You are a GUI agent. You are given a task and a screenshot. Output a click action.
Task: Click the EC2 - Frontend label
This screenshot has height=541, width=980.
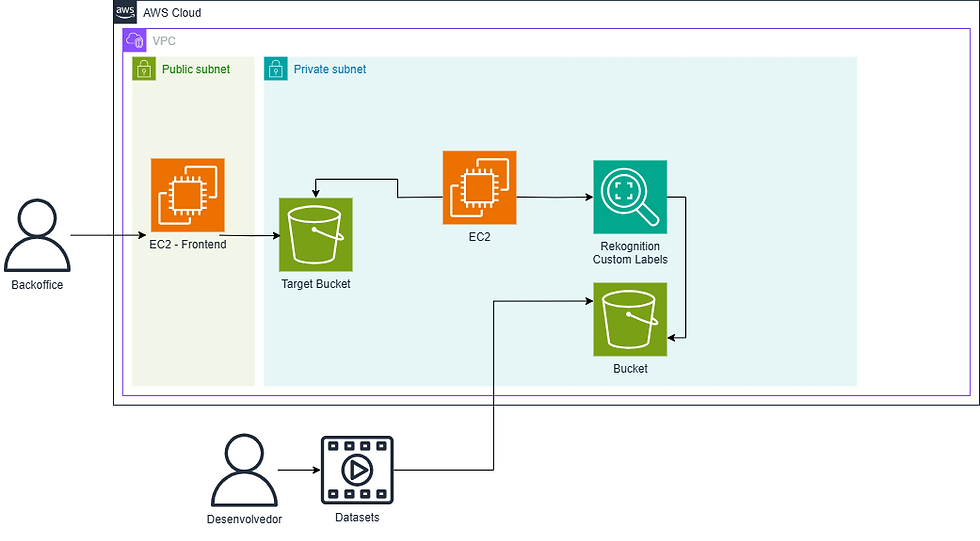click(188, 244)
